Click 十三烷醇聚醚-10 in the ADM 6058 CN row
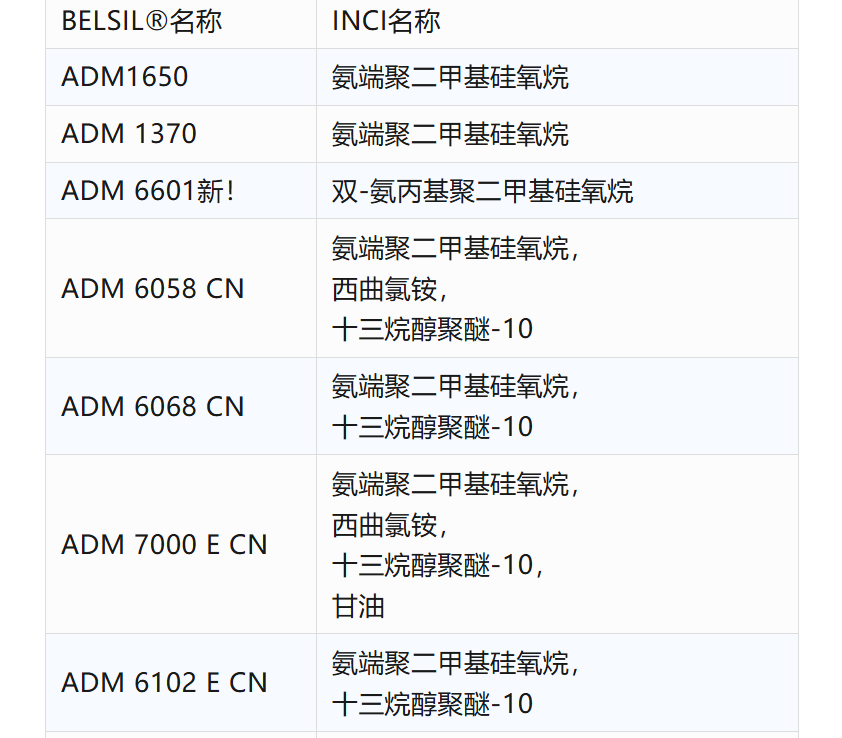Image resolution: width=842 pixels, height=738 pixels. point(432,329)
